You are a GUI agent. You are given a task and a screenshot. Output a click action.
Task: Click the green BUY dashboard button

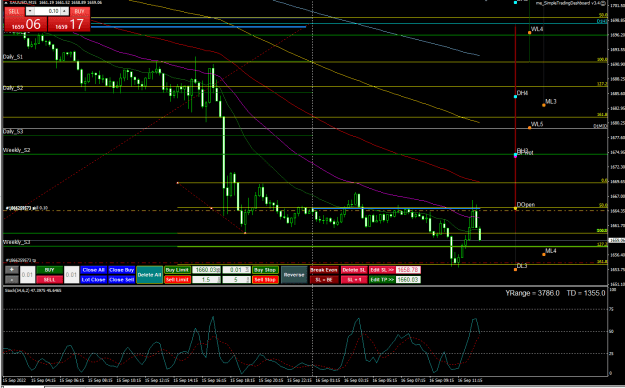tap(49, 270)
